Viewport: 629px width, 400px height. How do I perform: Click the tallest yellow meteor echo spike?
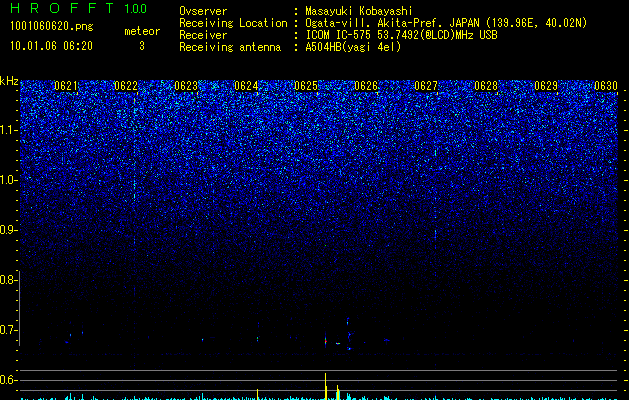tap(326, 386)
